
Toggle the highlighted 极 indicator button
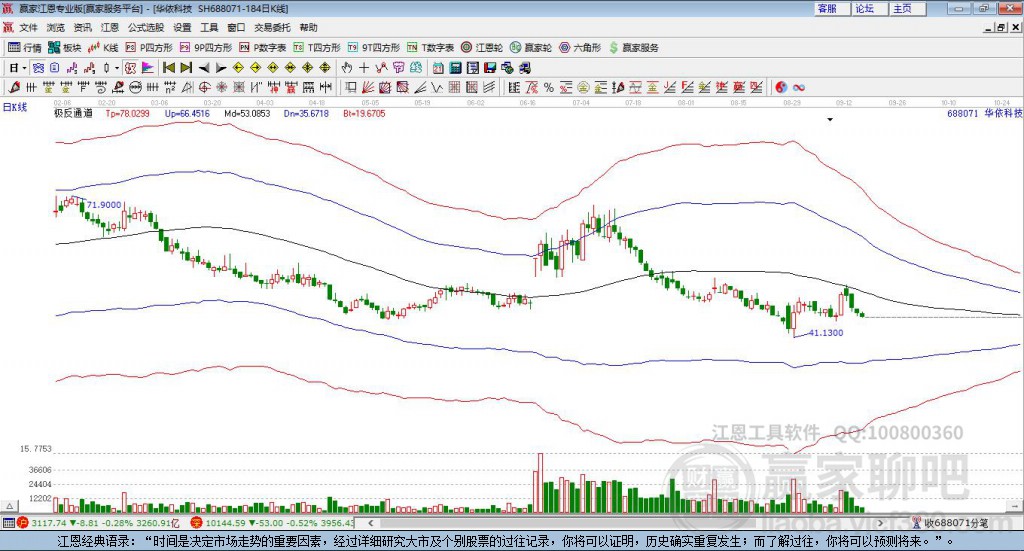tap(131, 68)
